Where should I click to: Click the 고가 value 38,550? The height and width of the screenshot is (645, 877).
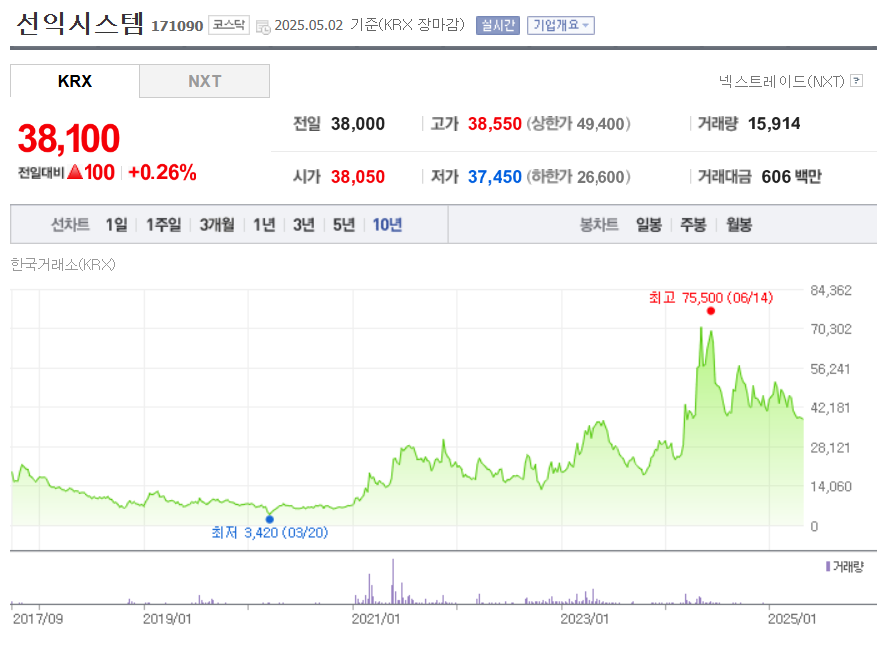coord(494,124)
